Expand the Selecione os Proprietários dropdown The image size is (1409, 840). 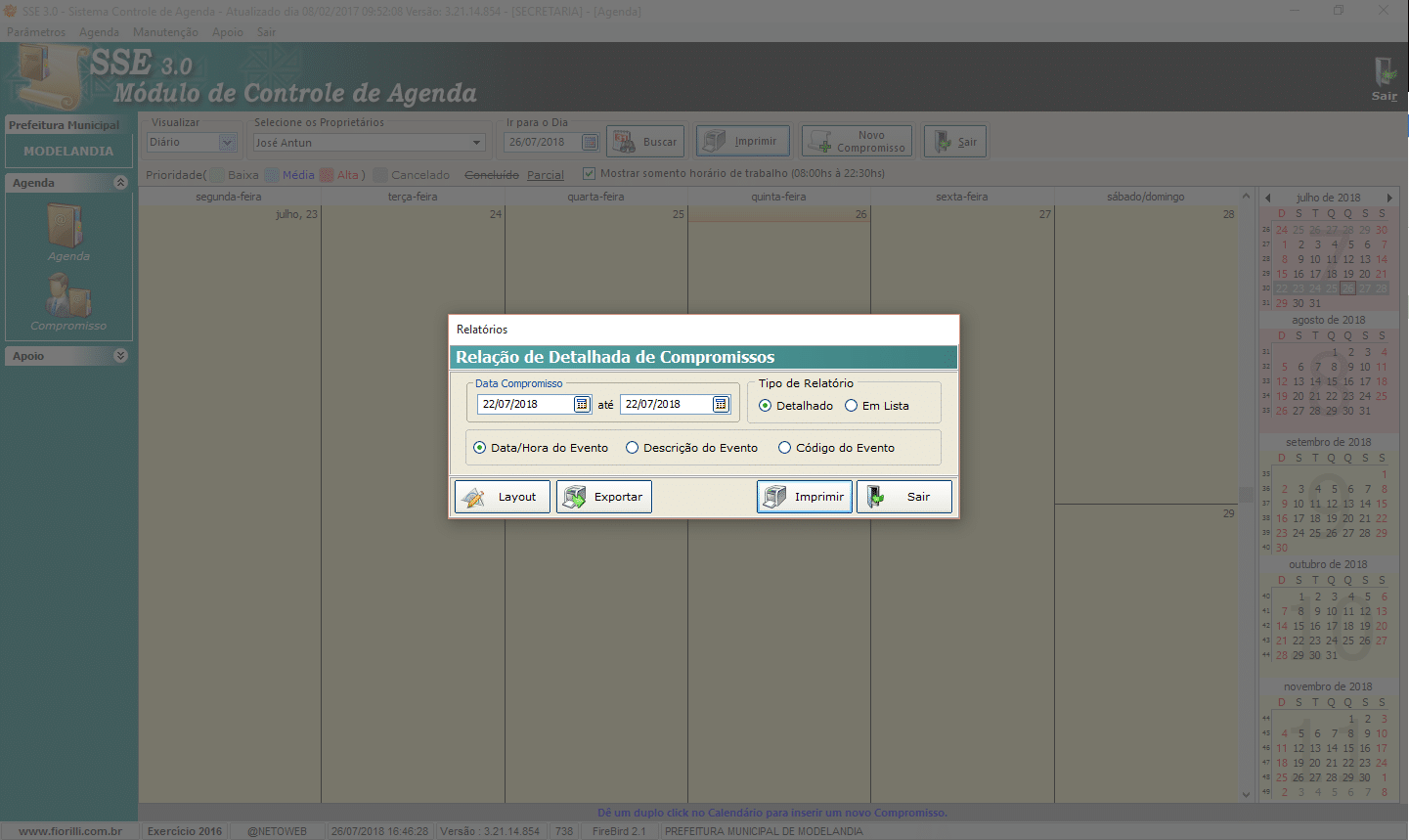(476, 143)
